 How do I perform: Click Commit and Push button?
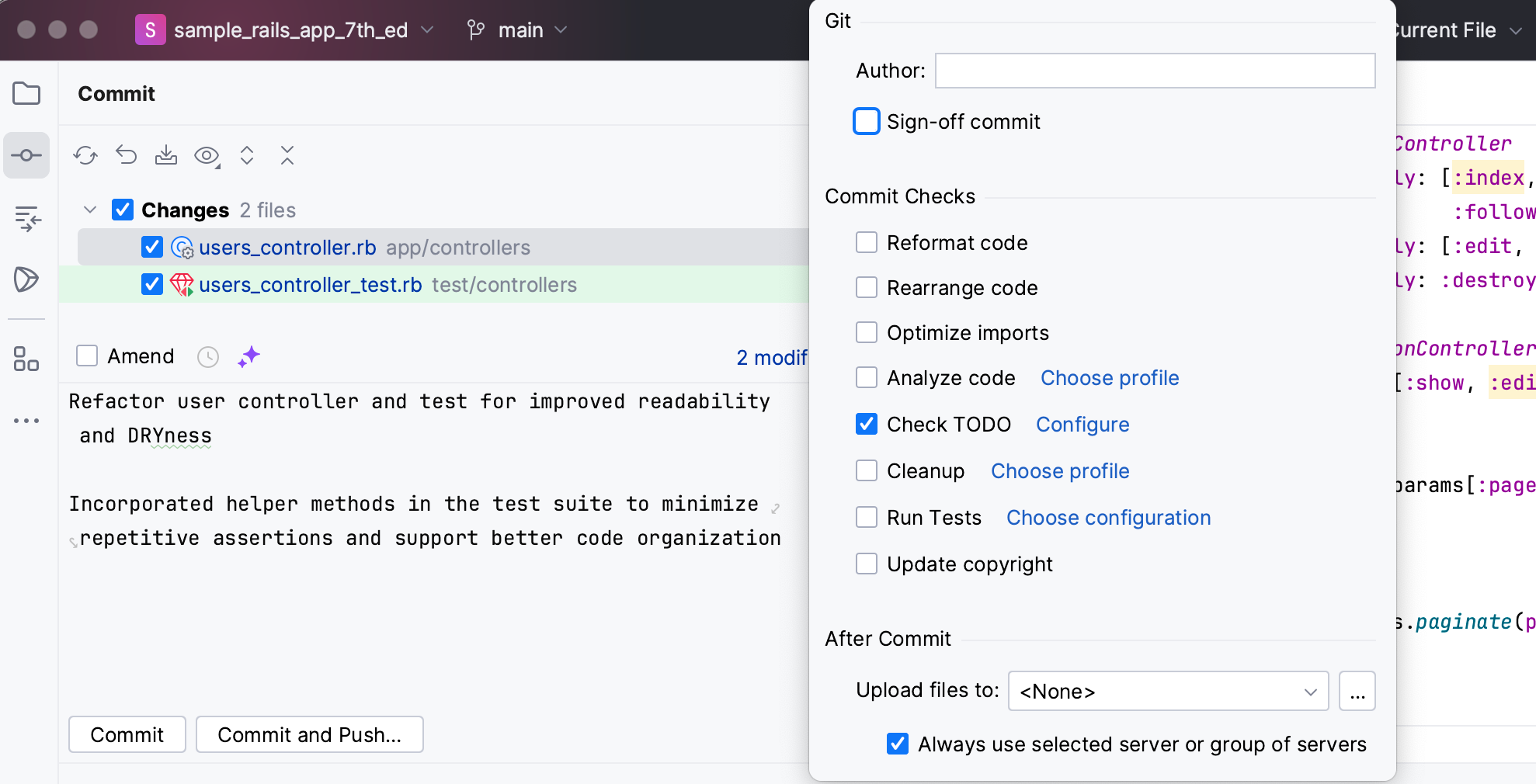pyautogui.click(x=309, y=734)
